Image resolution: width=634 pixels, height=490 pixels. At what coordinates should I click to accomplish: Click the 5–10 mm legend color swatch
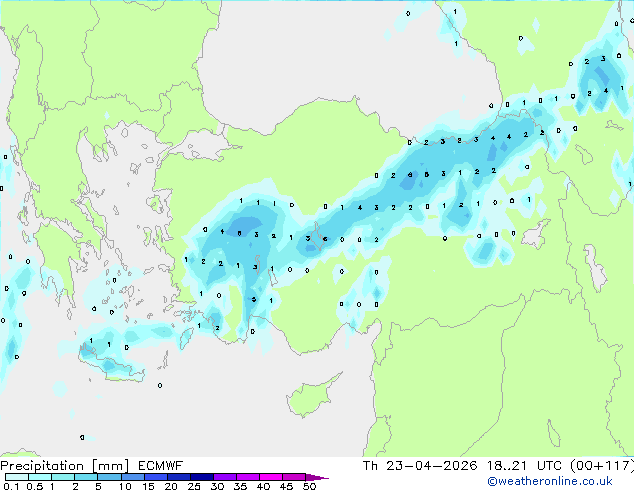pyautogui.click(x=109, y=477)
